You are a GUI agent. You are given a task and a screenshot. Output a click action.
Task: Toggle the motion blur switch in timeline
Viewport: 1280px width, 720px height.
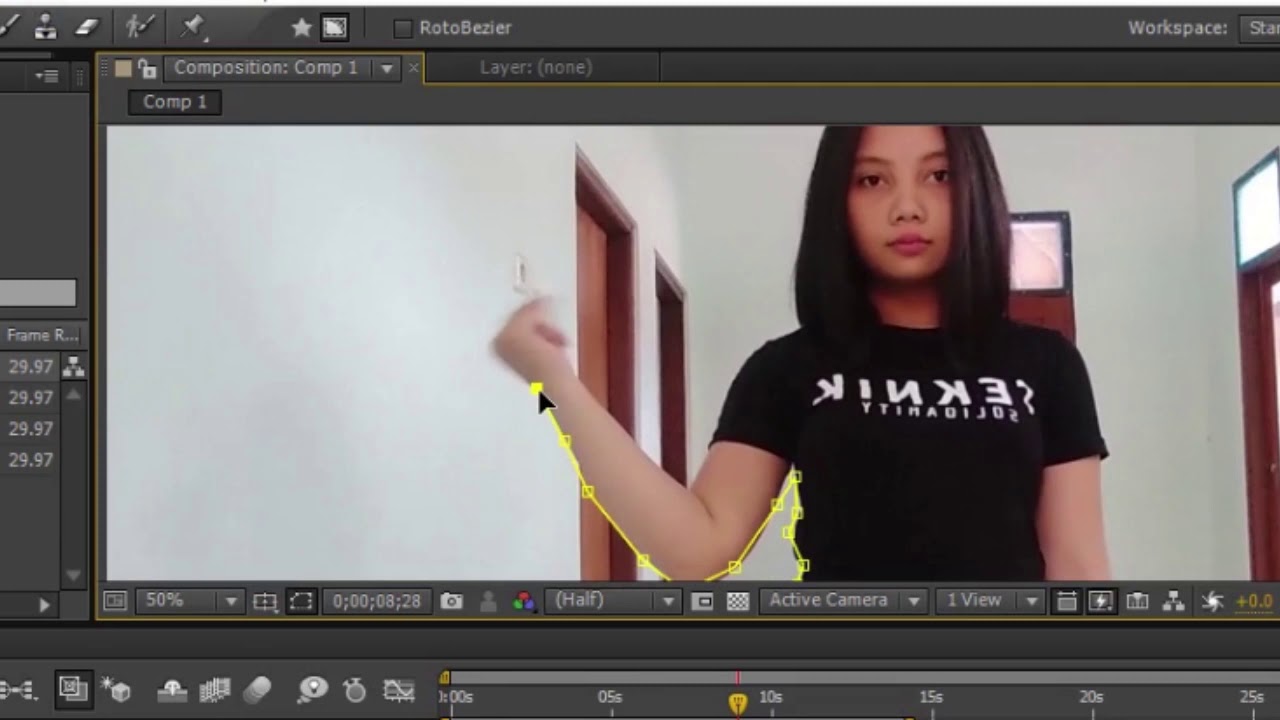258,689
